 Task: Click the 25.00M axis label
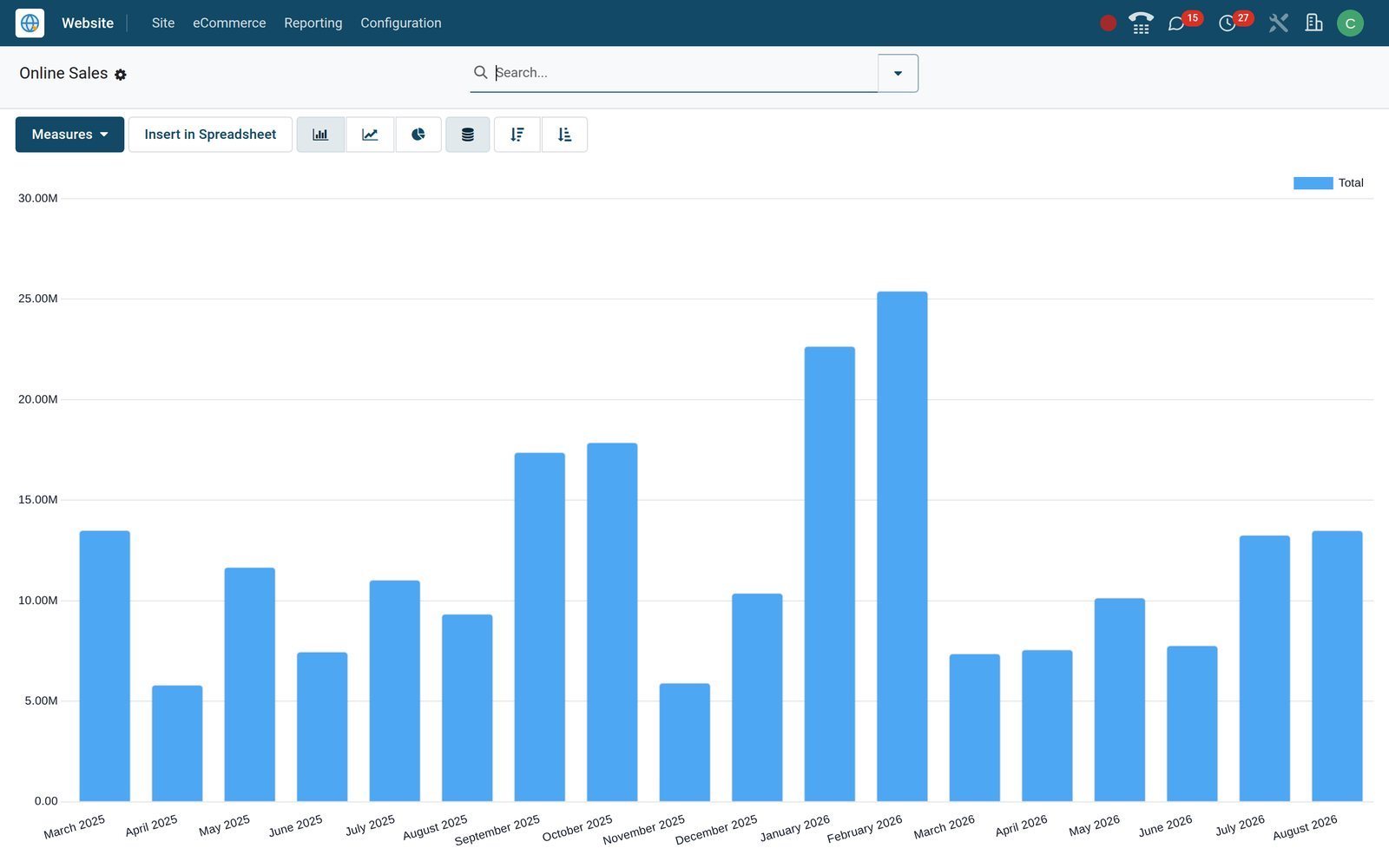click(x=38, y=299)
